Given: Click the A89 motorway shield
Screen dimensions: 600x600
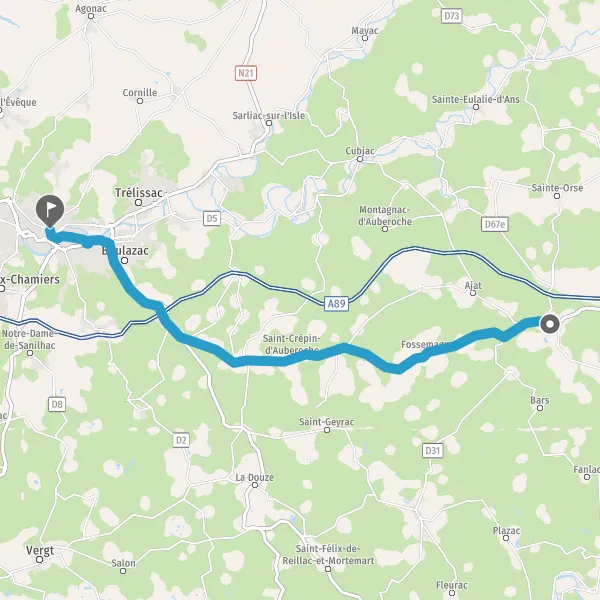Looking at the screenshot, I should point(337,304).
